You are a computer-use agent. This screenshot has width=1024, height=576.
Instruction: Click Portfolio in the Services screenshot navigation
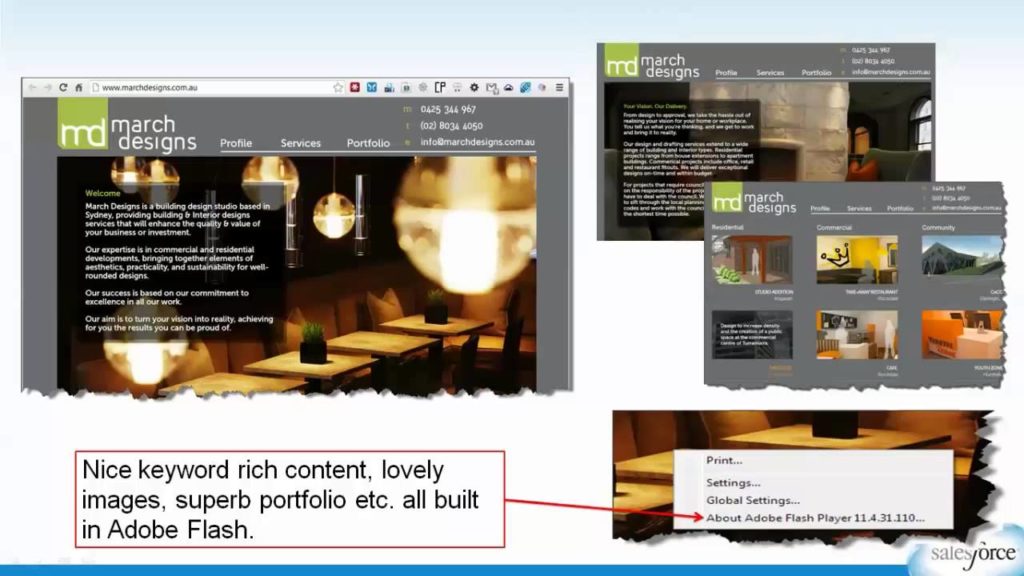coord(816,72)
